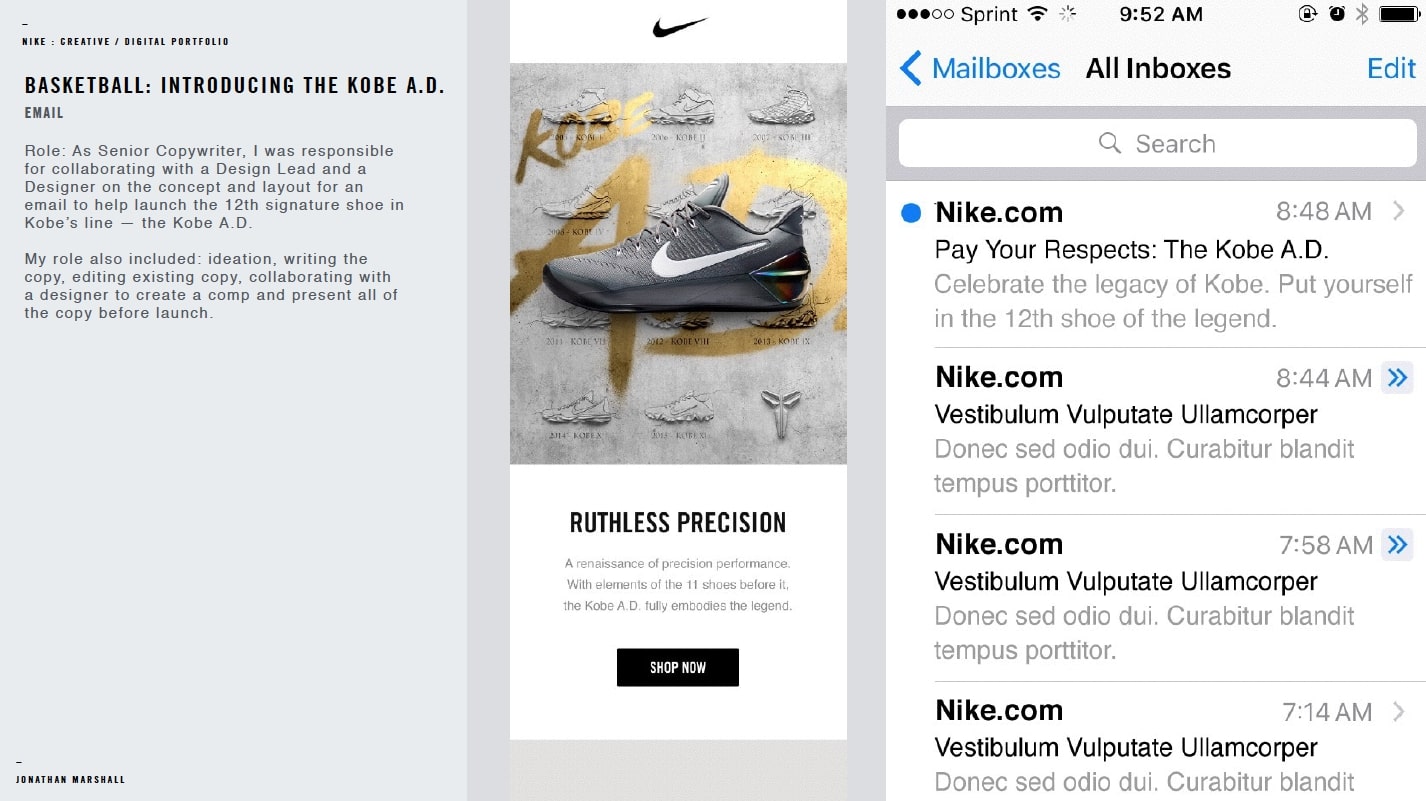Click the rotation lock status icon
Viewport: 1426px width, 801px height.
[1307, 14]
